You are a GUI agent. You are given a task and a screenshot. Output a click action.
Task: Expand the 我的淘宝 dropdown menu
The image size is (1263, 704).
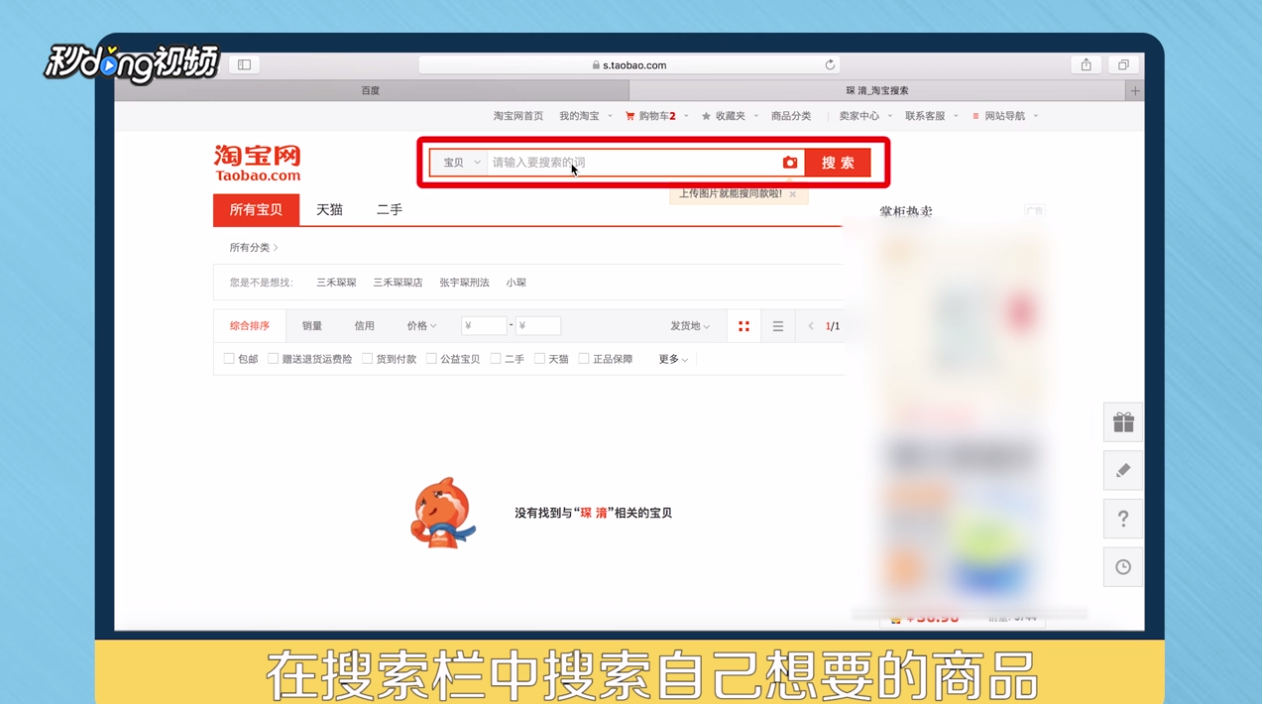[x=586, y=116]
